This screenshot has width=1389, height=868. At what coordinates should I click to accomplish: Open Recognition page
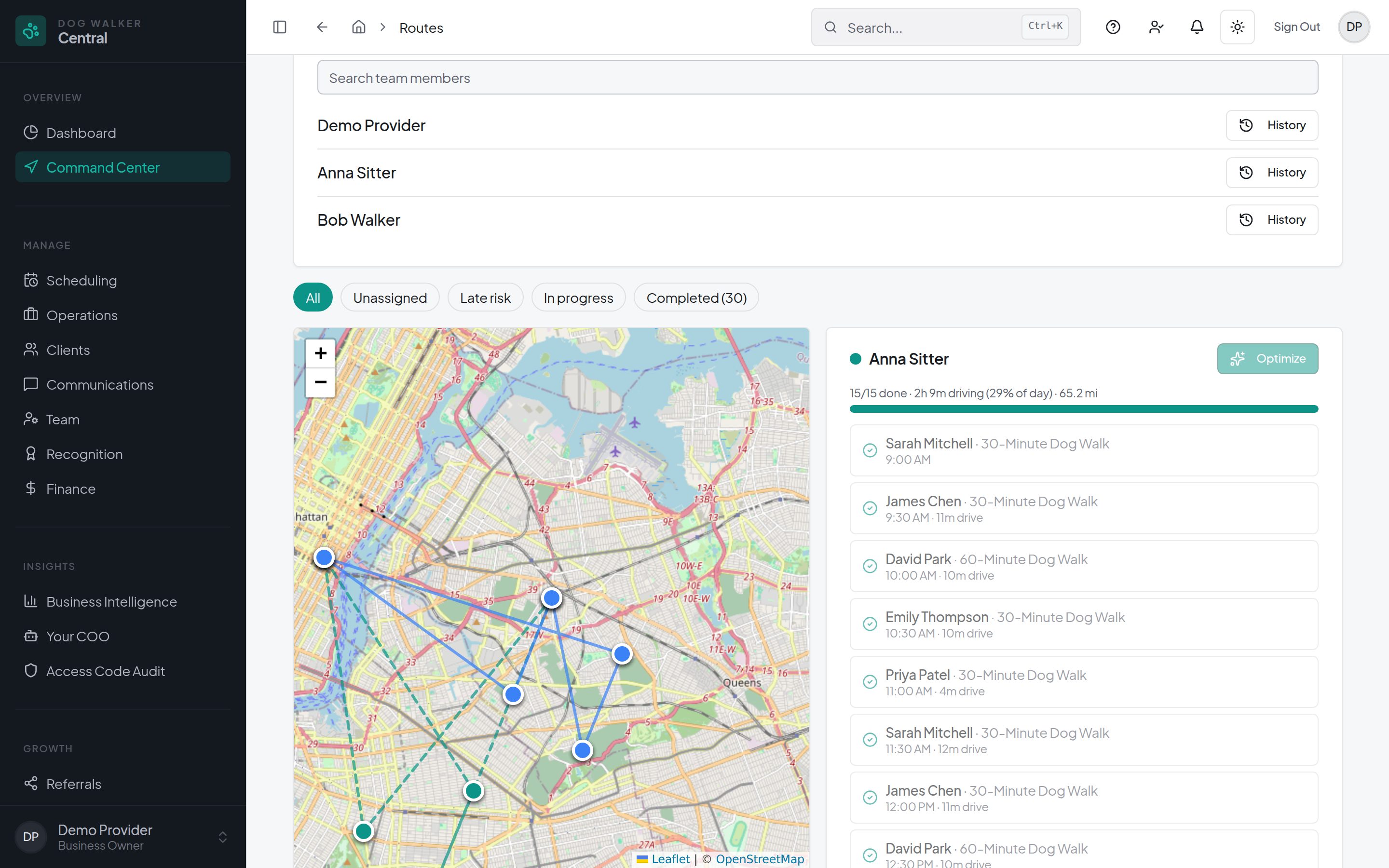coord(123,454)
